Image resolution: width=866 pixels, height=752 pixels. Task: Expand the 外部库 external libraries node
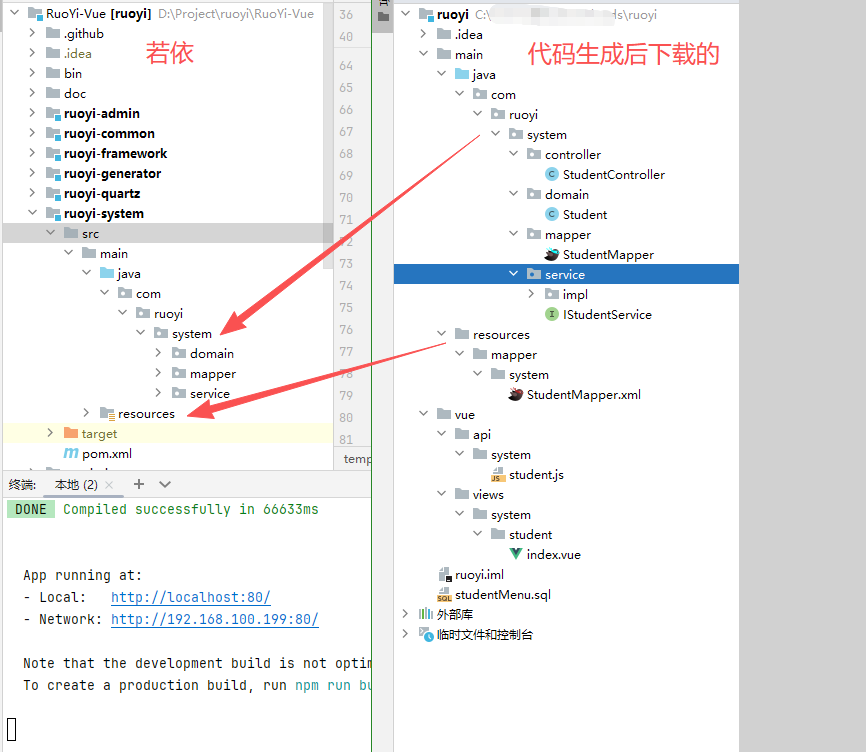[405, 614]
